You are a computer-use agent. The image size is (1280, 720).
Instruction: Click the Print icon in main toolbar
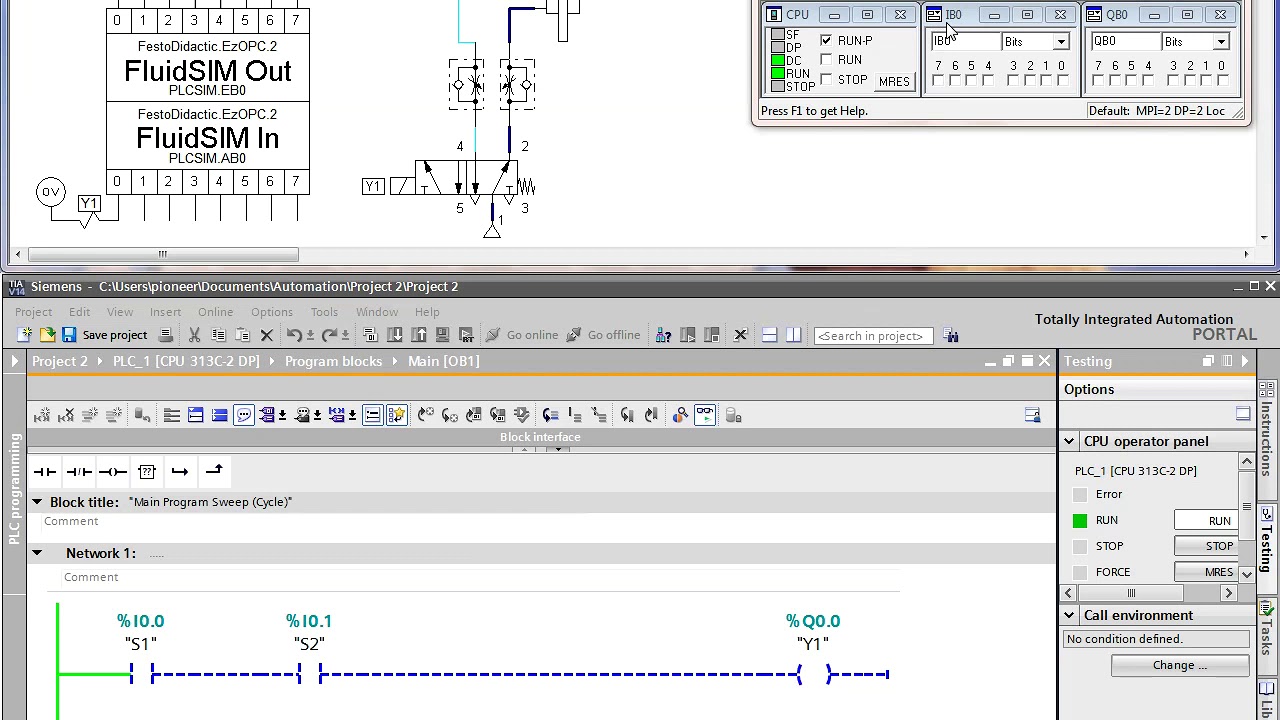click(166, 335)
